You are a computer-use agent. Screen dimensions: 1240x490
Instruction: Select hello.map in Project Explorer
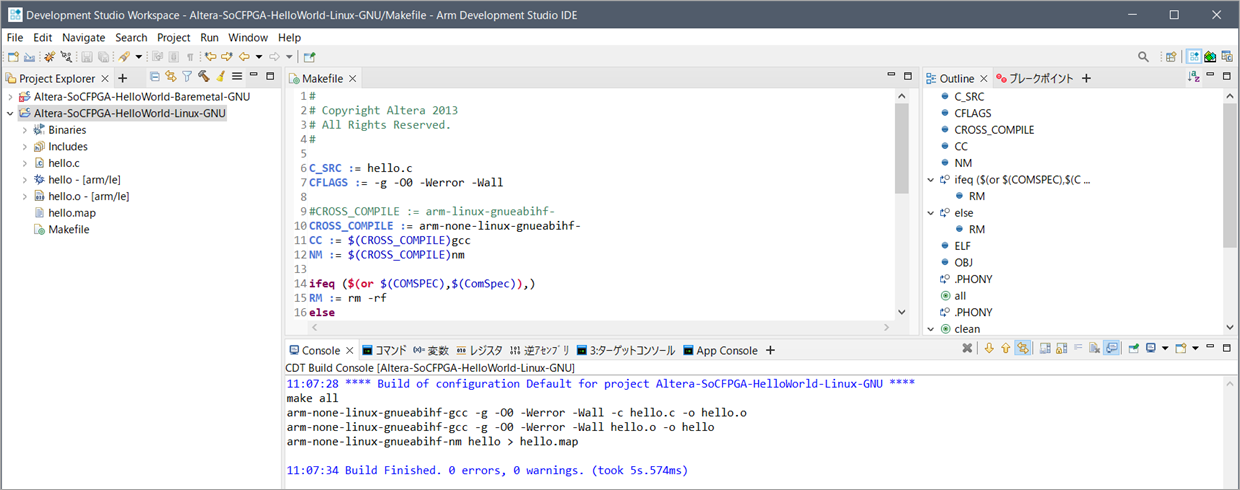pyautogui.click(x=72, y=213)
